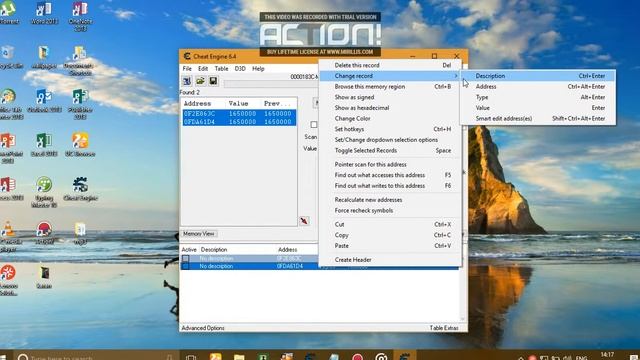Choose Find out what writes to this address
The image size is (640, 360).
click(x=390, y=186)
